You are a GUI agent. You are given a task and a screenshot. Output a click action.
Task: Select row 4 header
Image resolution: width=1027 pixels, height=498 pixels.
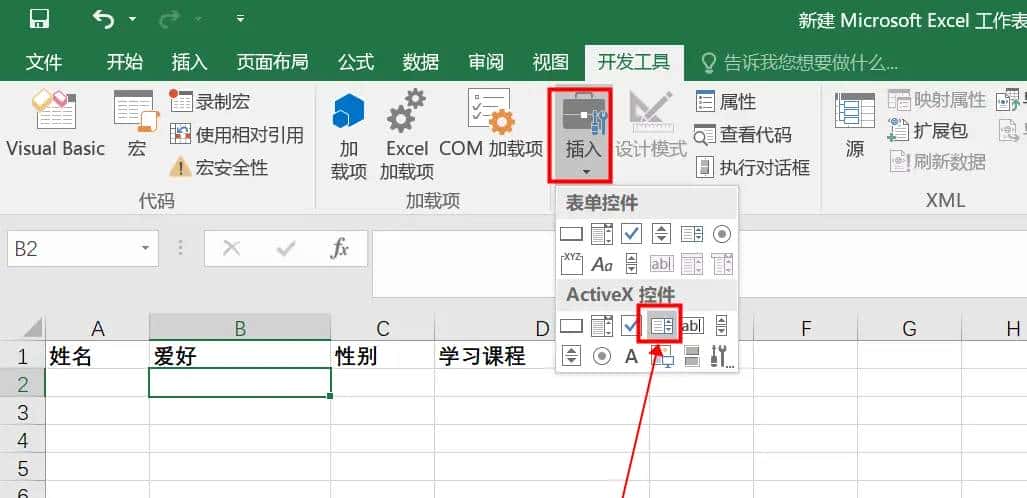23,440
